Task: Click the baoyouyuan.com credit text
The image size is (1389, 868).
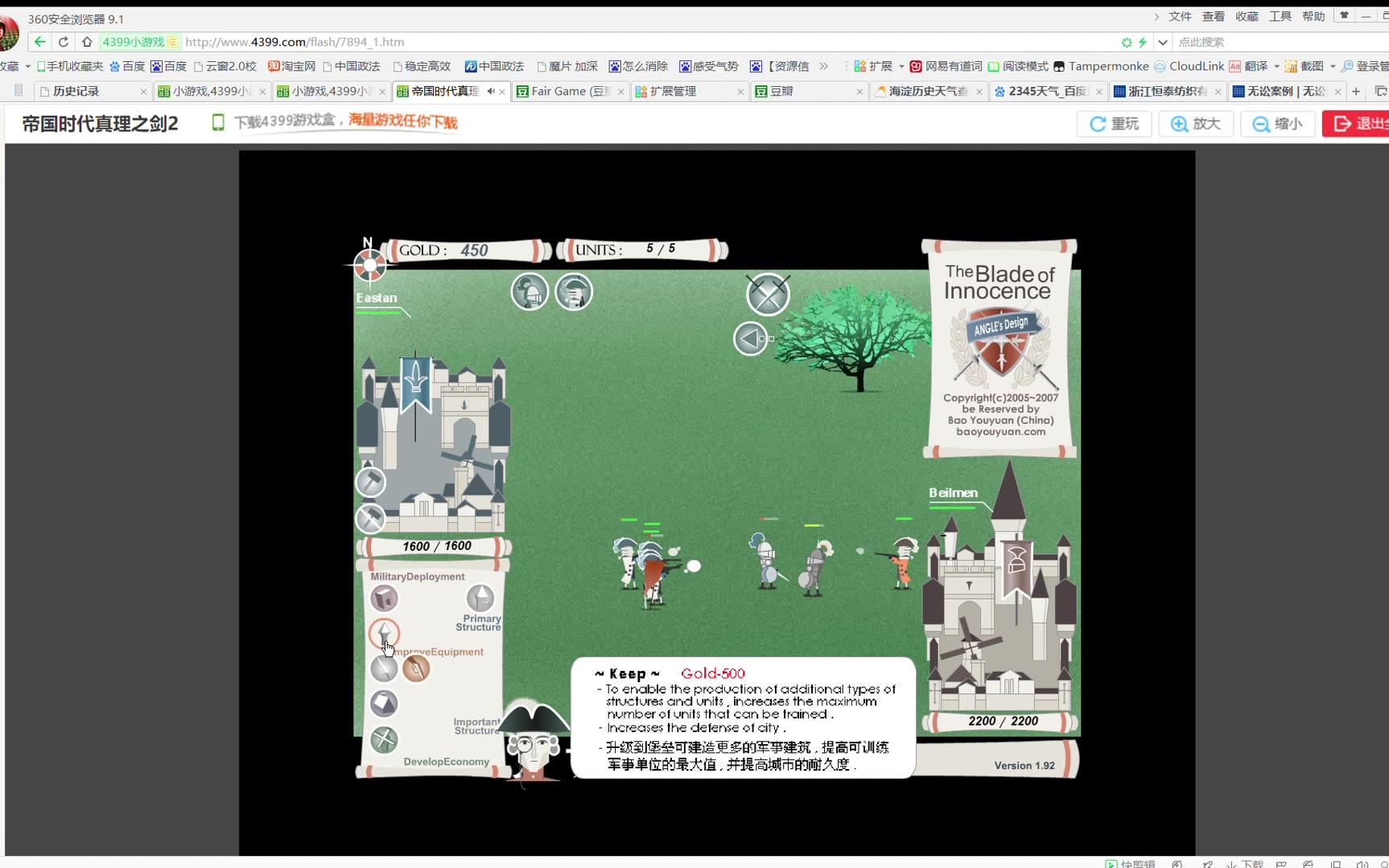Action: pos(1000,432)
